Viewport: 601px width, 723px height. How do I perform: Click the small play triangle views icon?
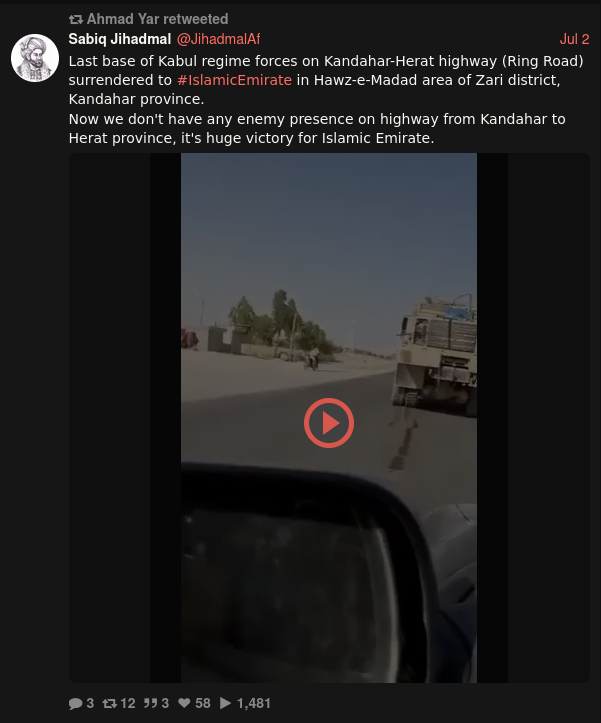click(x=226, y=703)
